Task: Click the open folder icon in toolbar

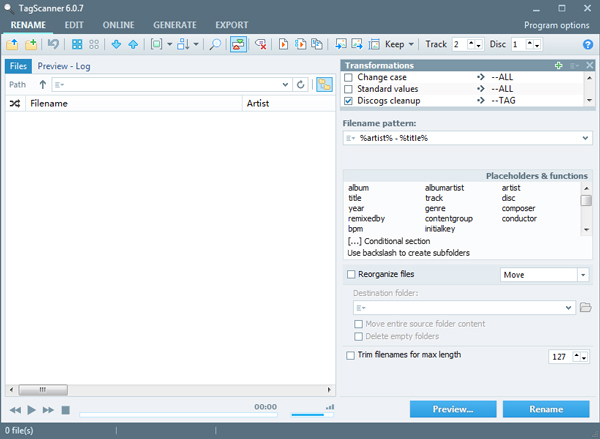Action: [12, 44]
